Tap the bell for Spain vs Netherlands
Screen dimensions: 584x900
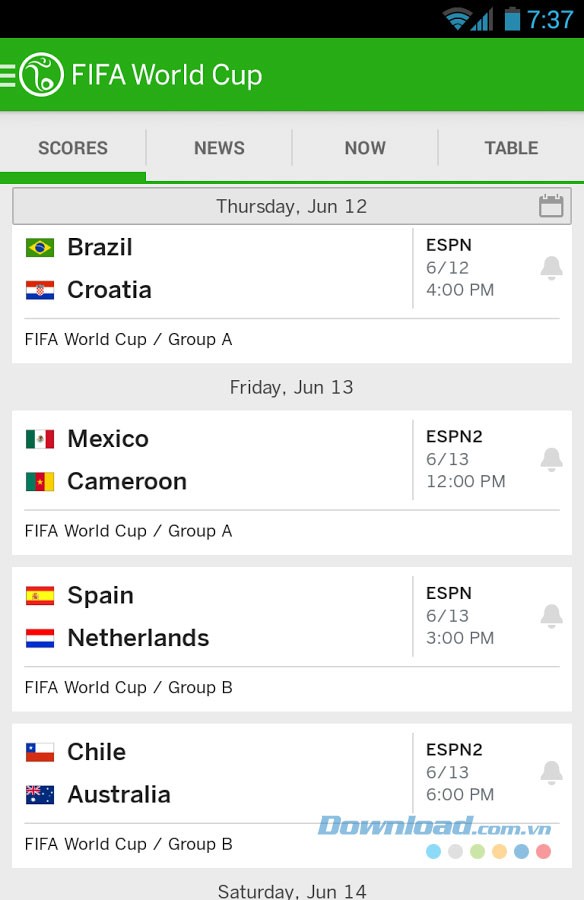551,615
